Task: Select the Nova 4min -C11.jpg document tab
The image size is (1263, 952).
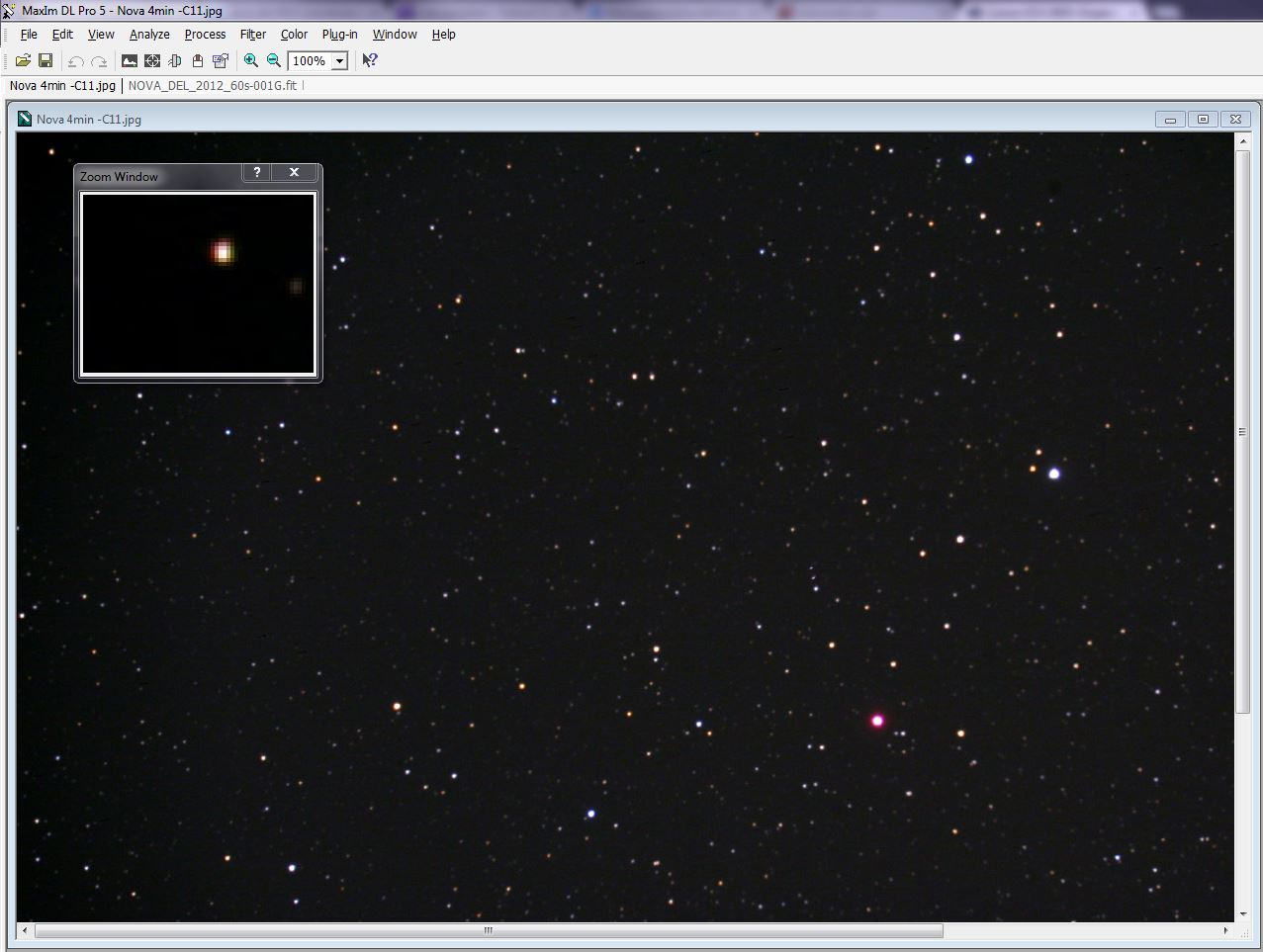Action: point(62,85)
